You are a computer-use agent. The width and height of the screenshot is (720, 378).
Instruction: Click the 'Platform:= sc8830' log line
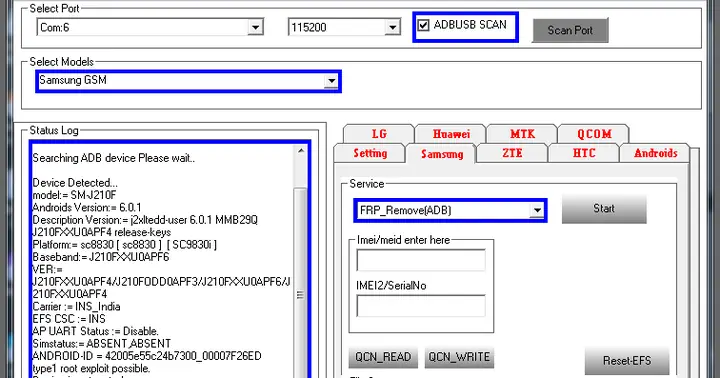click(x=124, y=245)
